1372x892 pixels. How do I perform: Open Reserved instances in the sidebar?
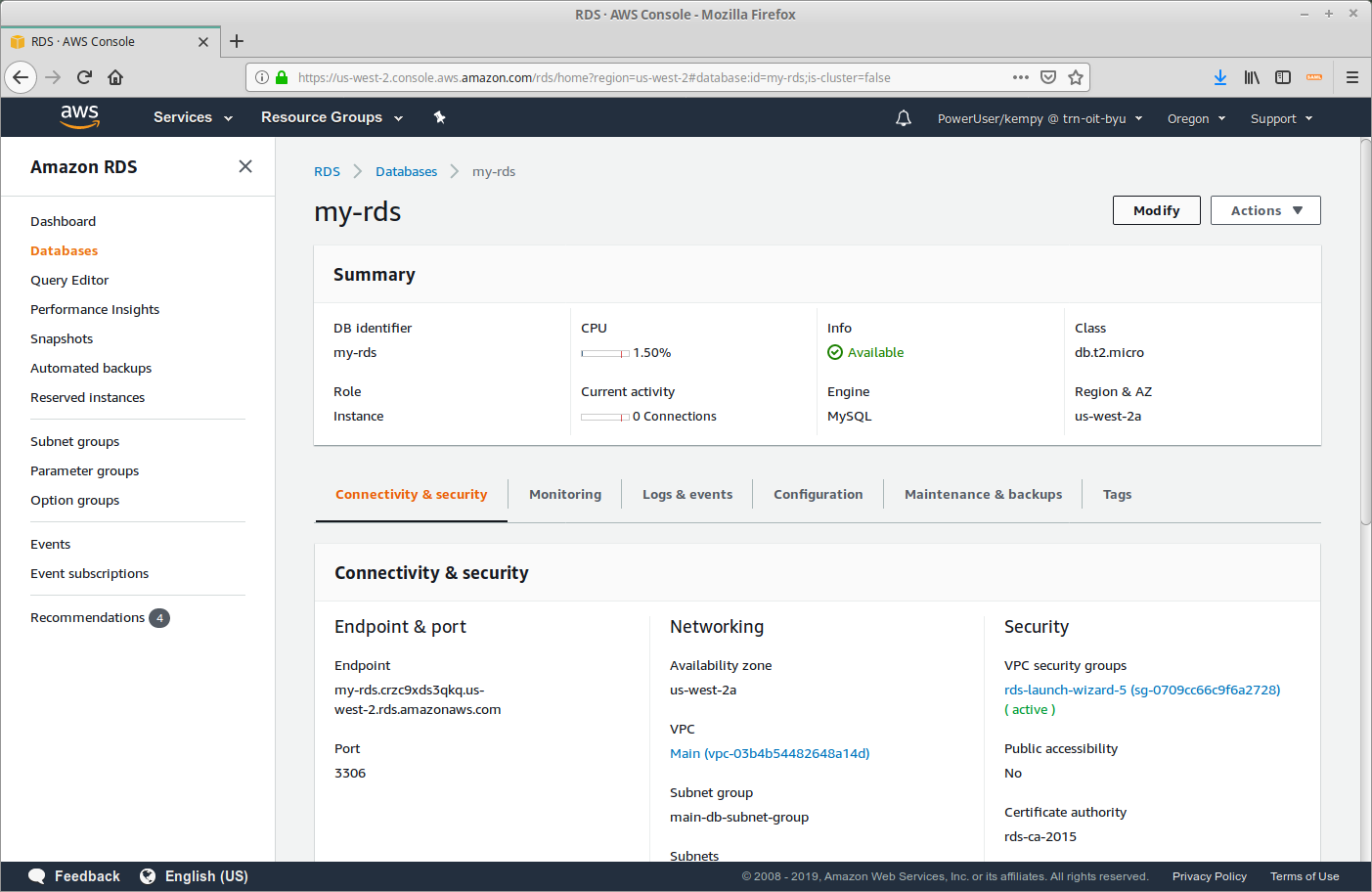(x=87, y=398)
